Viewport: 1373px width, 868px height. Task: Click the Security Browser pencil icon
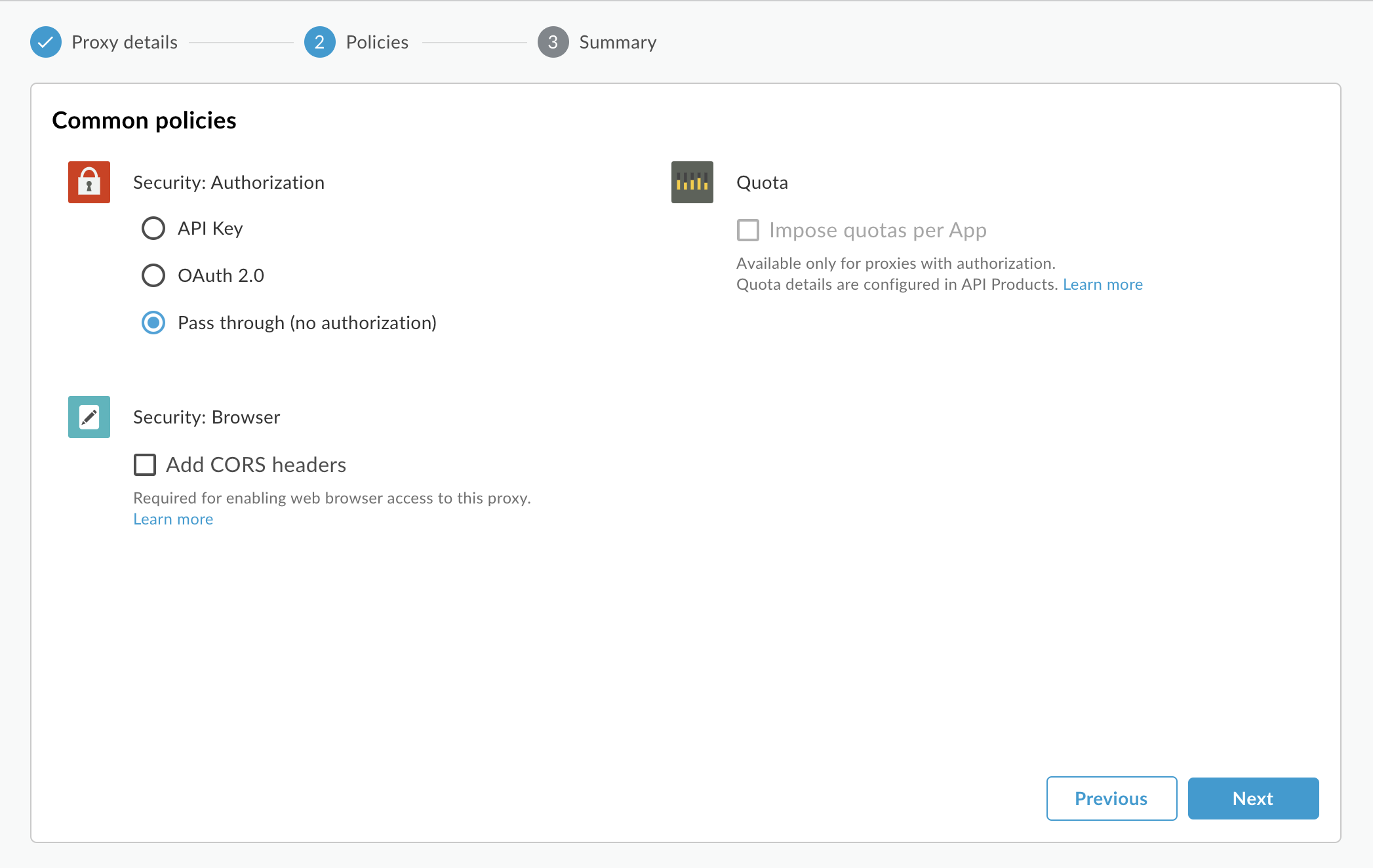pyautogui.click(x=88, y=416)
